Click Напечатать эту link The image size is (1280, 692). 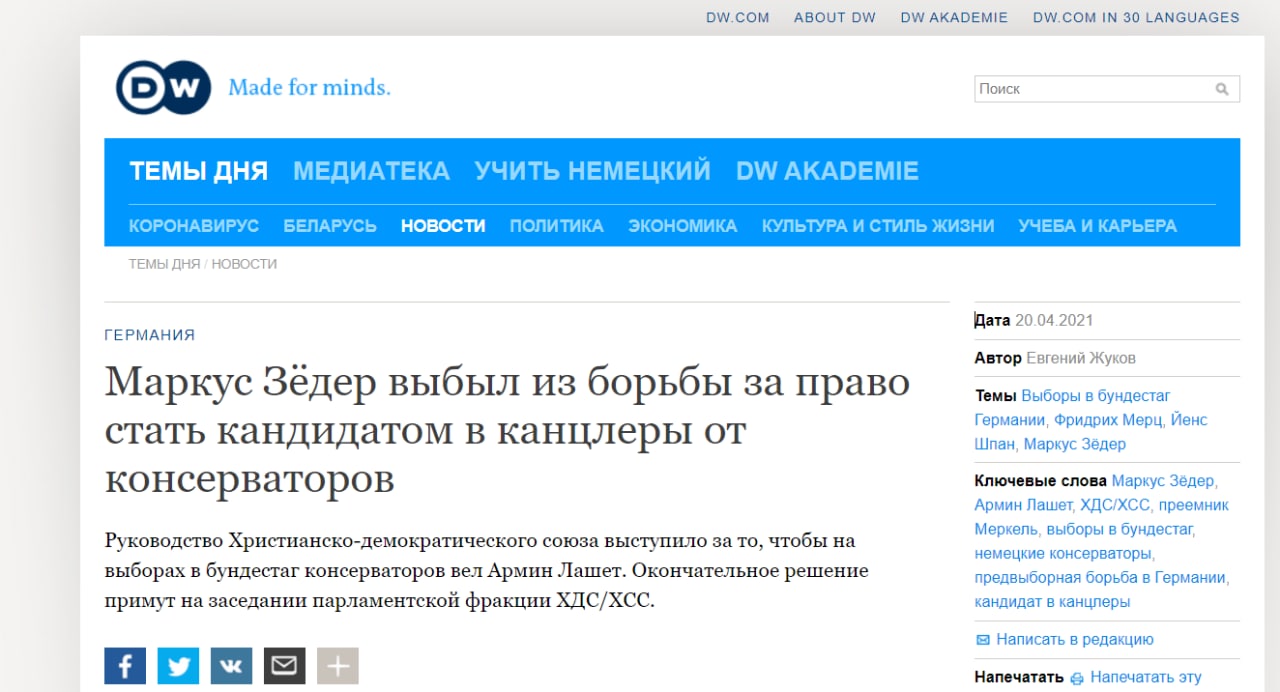coord(1146,677)
